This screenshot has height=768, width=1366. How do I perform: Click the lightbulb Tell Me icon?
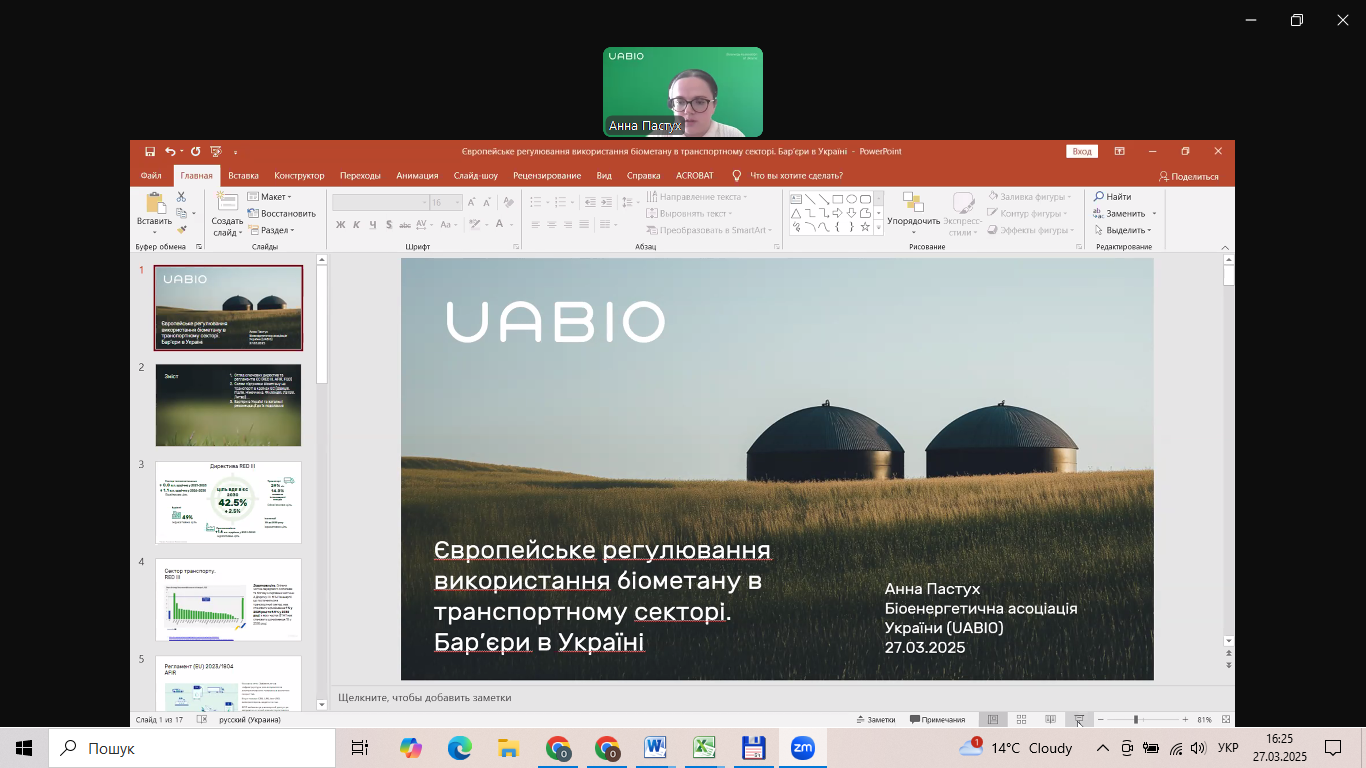point(737,175)
